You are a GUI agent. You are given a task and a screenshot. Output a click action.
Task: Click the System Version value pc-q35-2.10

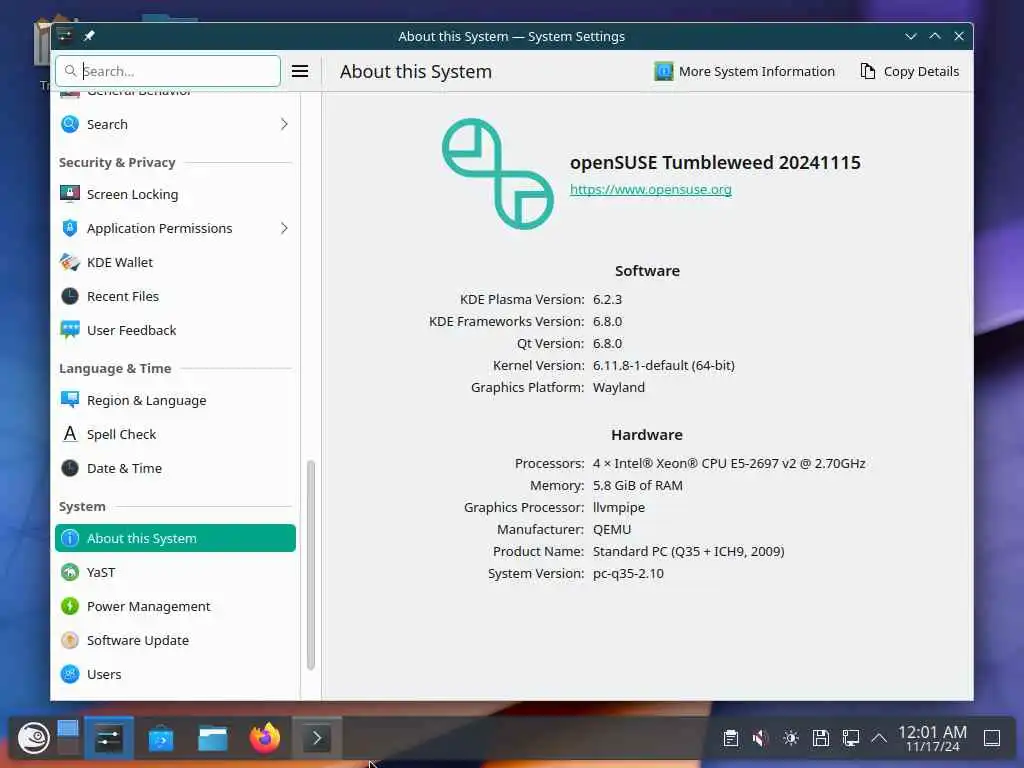tap(628, 573)
